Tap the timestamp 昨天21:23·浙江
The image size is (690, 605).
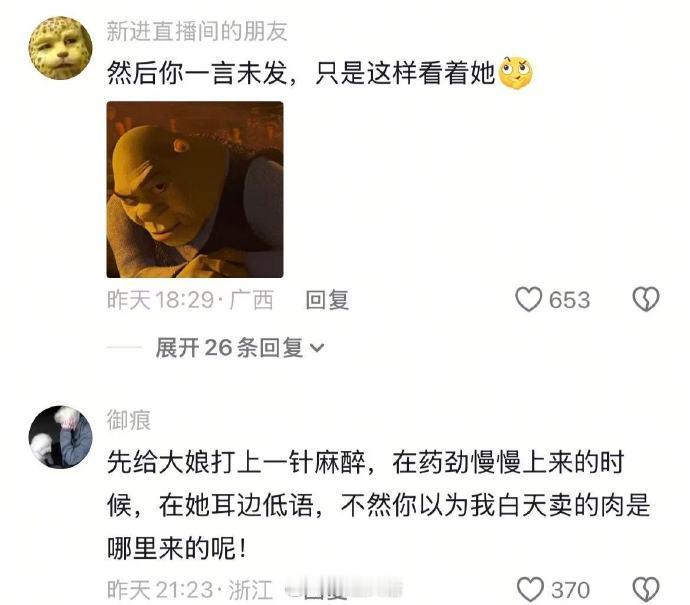tap(190, 590)
